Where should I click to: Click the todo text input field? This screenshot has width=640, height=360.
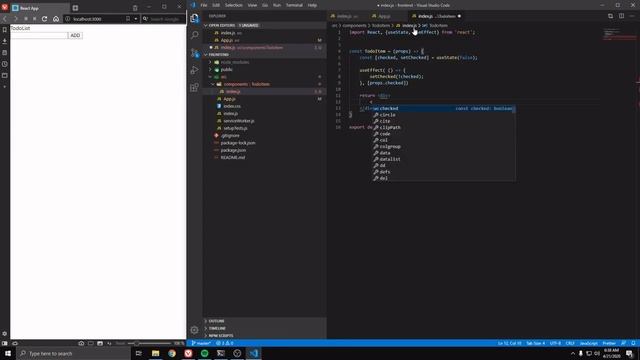coord(39,36)
